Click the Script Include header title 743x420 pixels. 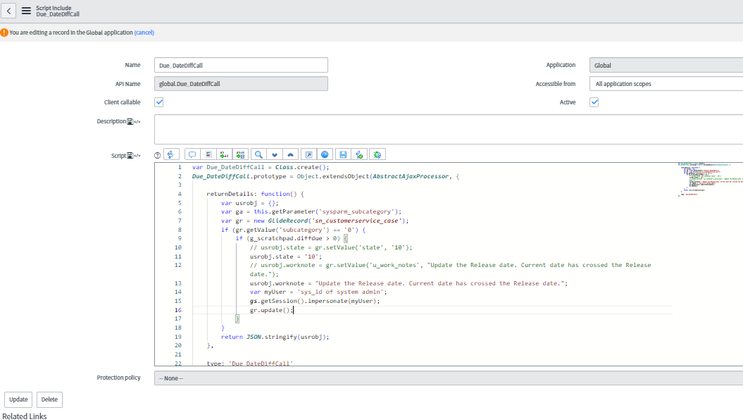pyautogui.click(x=54, y=8)
